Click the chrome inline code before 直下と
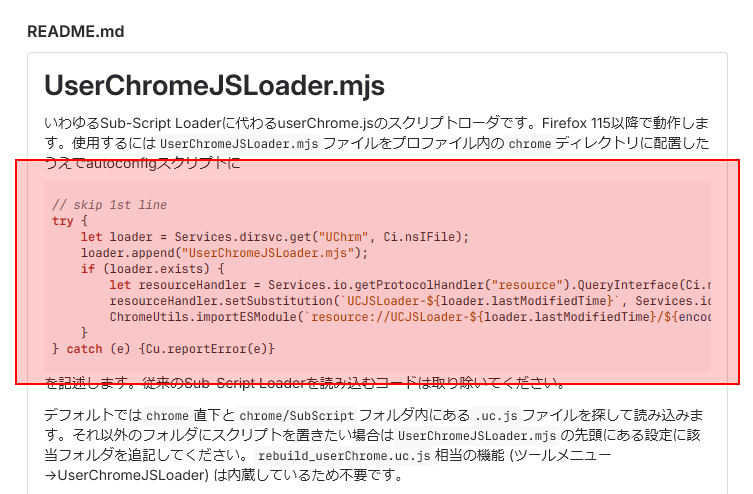The height and width of the screenshot is (494, 753). [167, 415]
